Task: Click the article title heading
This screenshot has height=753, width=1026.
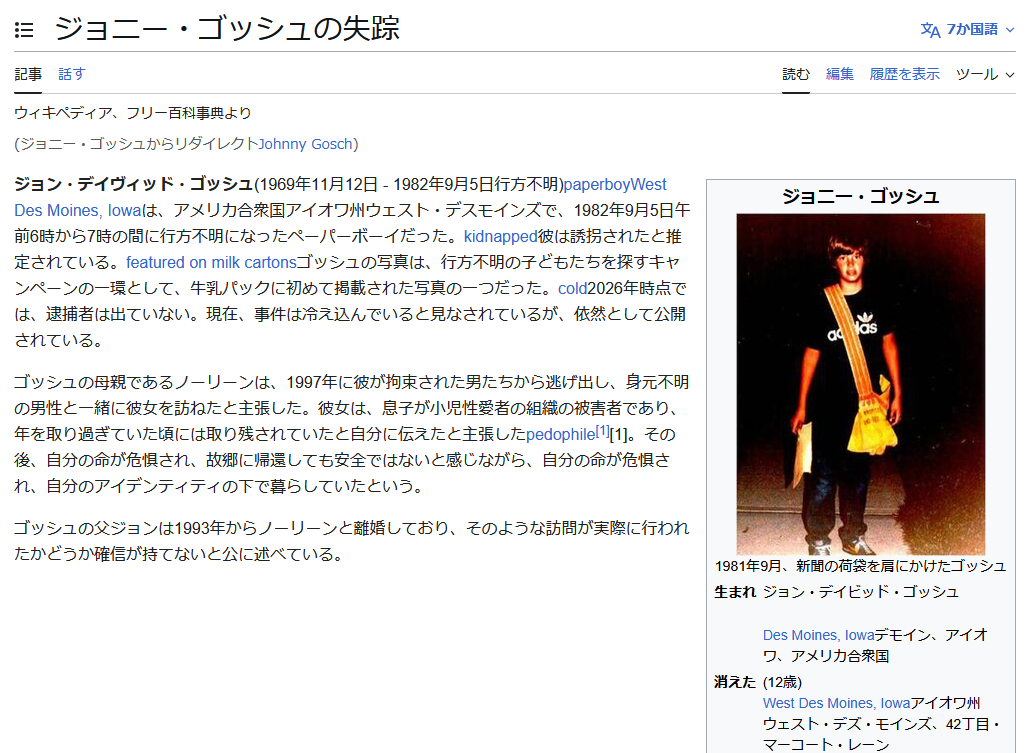Action: (x=227, y=29)
